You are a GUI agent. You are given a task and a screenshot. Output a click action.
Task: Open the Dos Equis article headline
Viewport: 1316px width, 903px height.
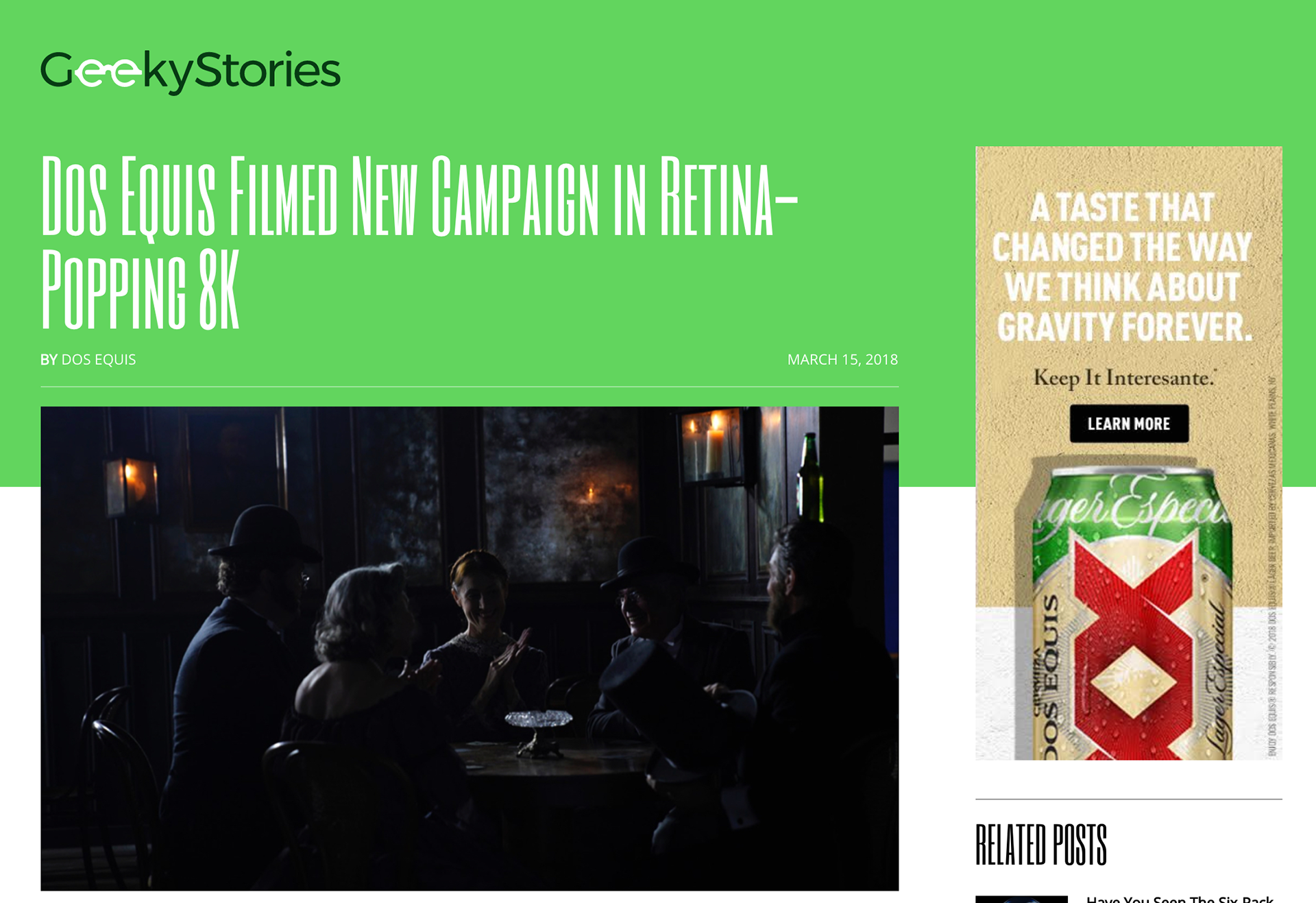point(419,243)
